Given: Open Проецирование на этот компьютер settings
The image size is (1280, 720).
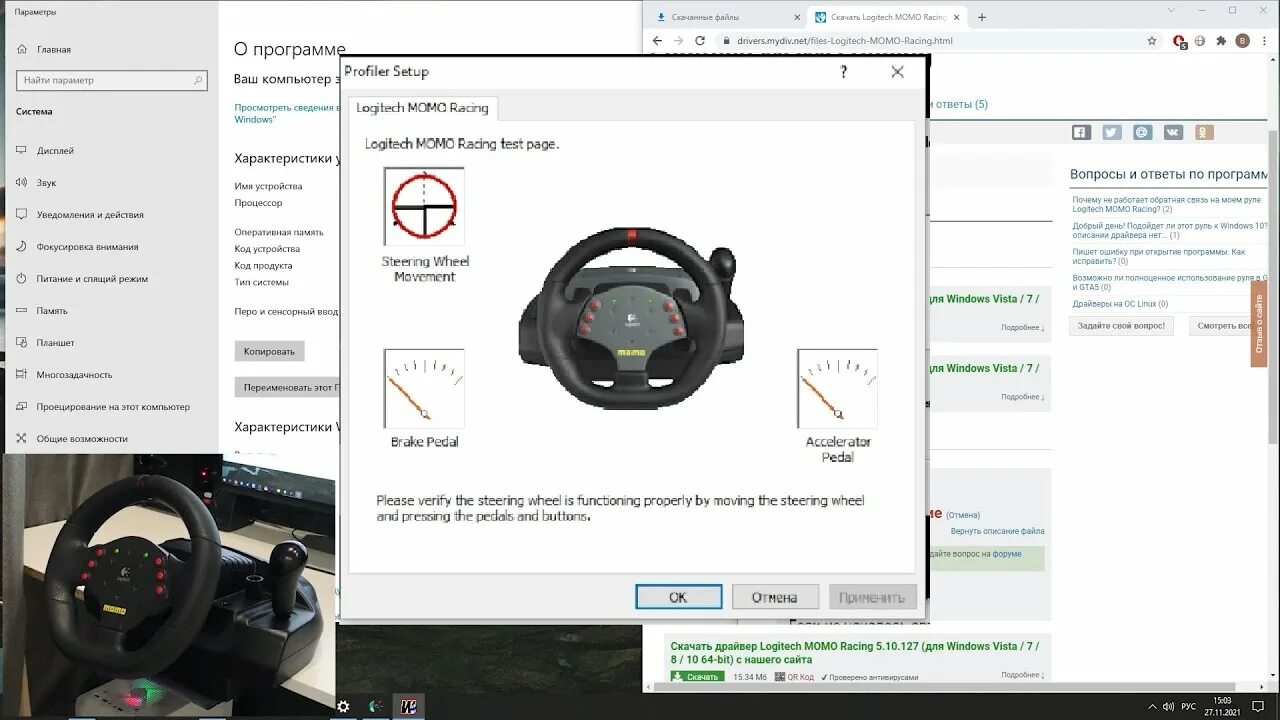Looking at the screenshot, I should point(113,407).
